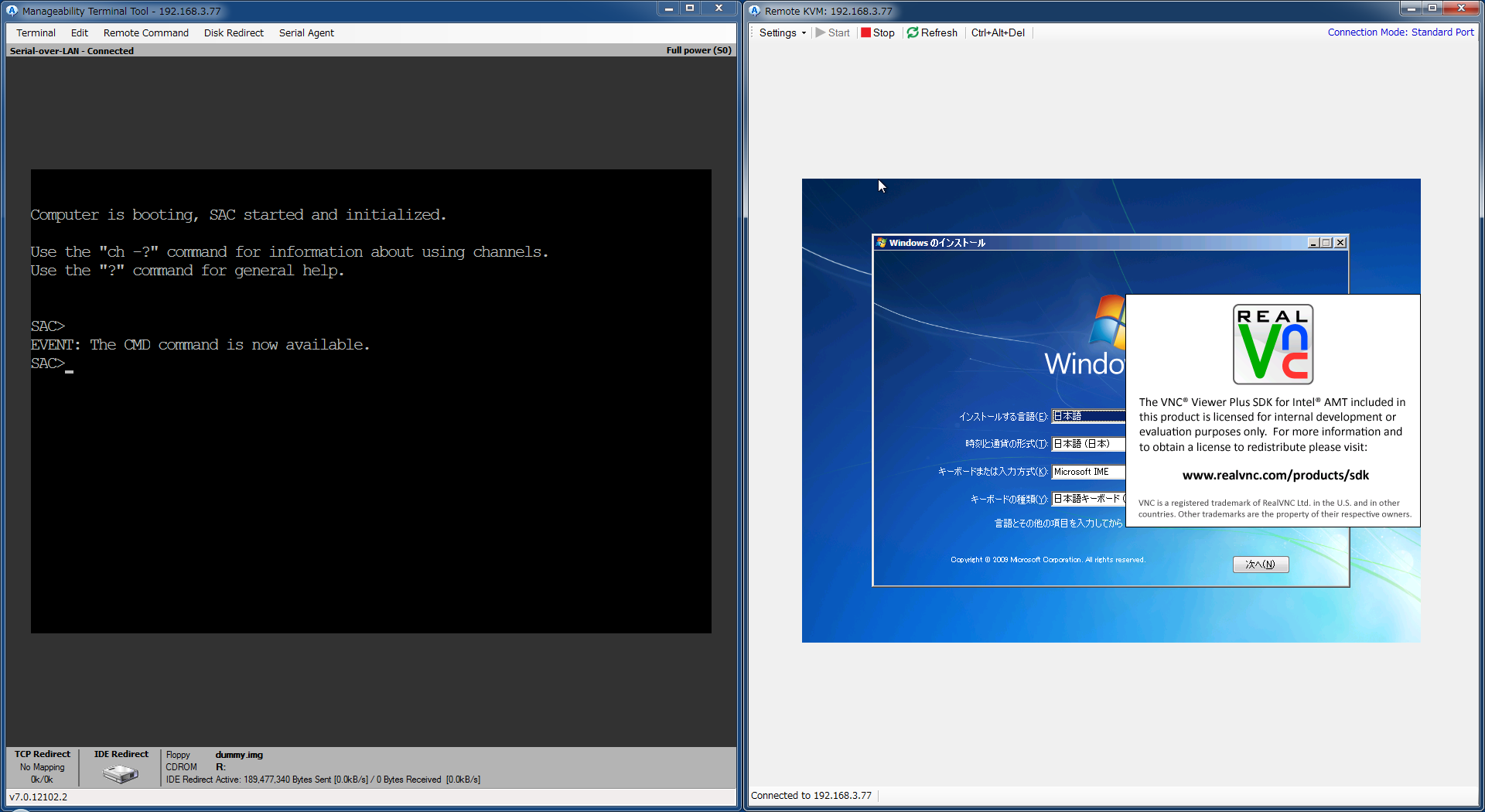Minimize the Windows install dialog
1485x812 pixels.
tap(1313, 243)
